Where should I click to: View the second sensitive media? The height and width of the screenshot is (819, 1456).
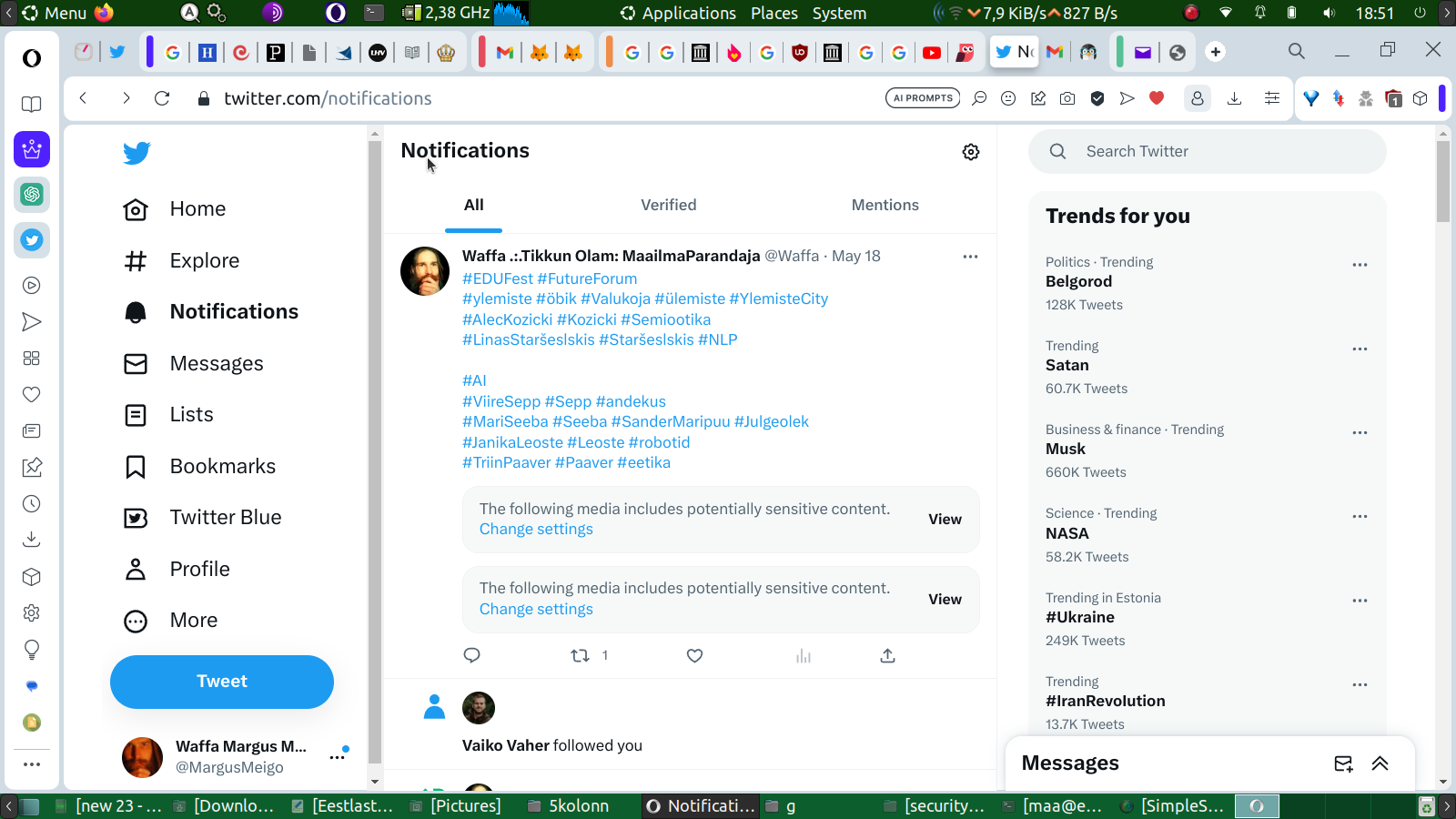point(945,600)
